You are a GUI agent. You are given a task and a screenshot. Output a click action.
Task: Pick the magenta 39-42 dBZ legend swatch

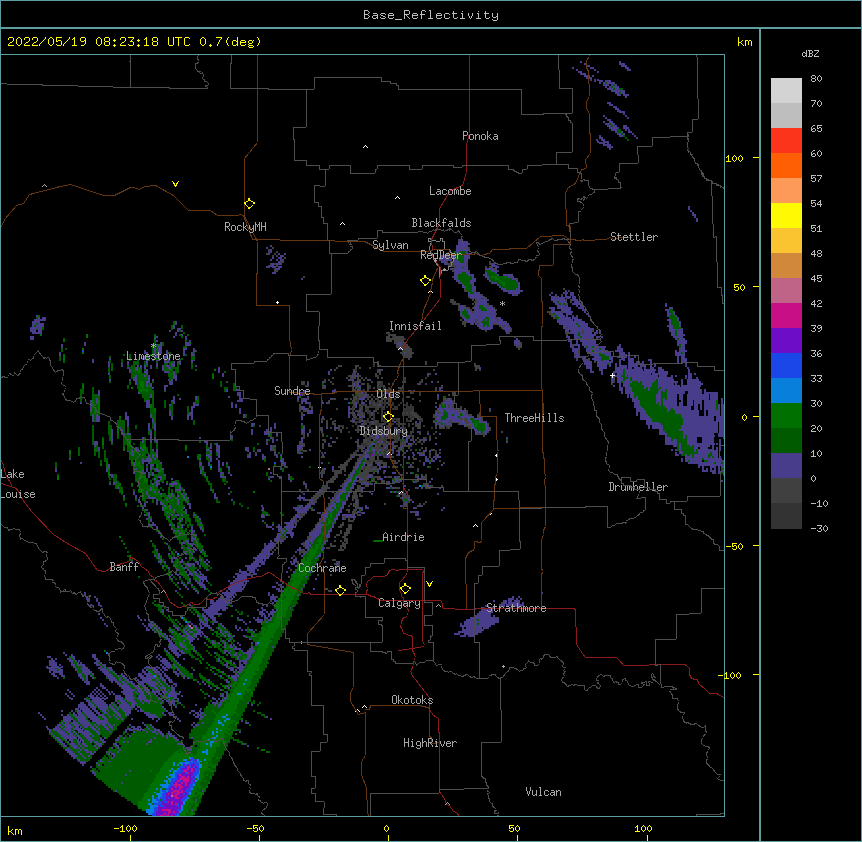(786, 315)
